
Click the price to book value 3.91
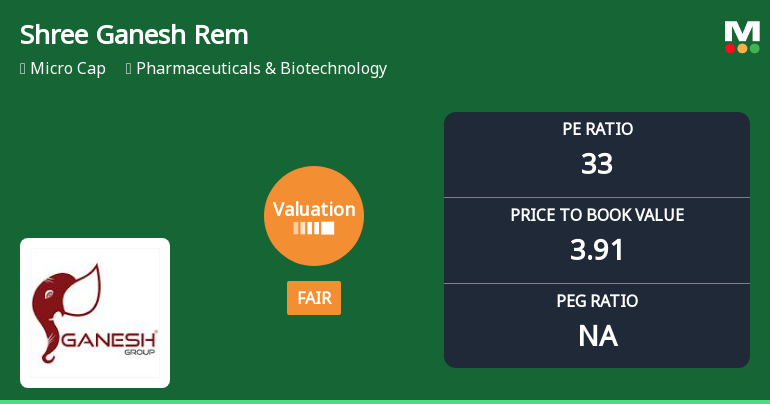pos(597,249)
